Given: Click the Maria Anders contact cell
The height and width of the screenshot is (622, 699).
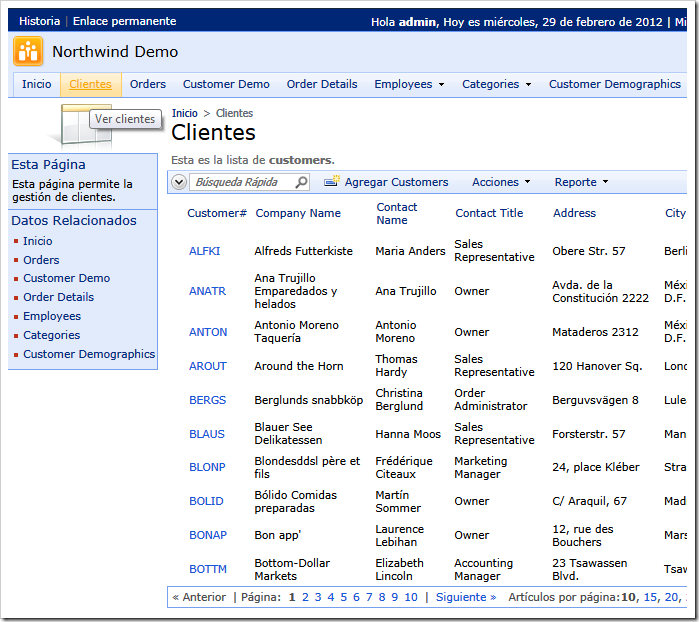Looking at the screenshot, I should 410,251.
